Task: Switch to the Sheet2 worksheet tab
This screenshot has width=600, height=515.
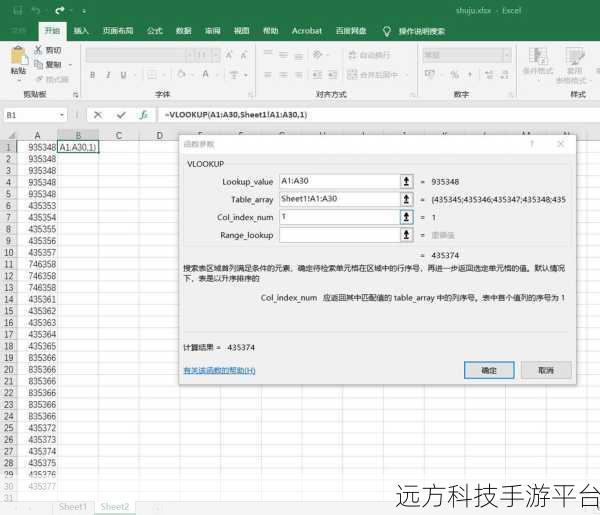Action: [114, 507]
